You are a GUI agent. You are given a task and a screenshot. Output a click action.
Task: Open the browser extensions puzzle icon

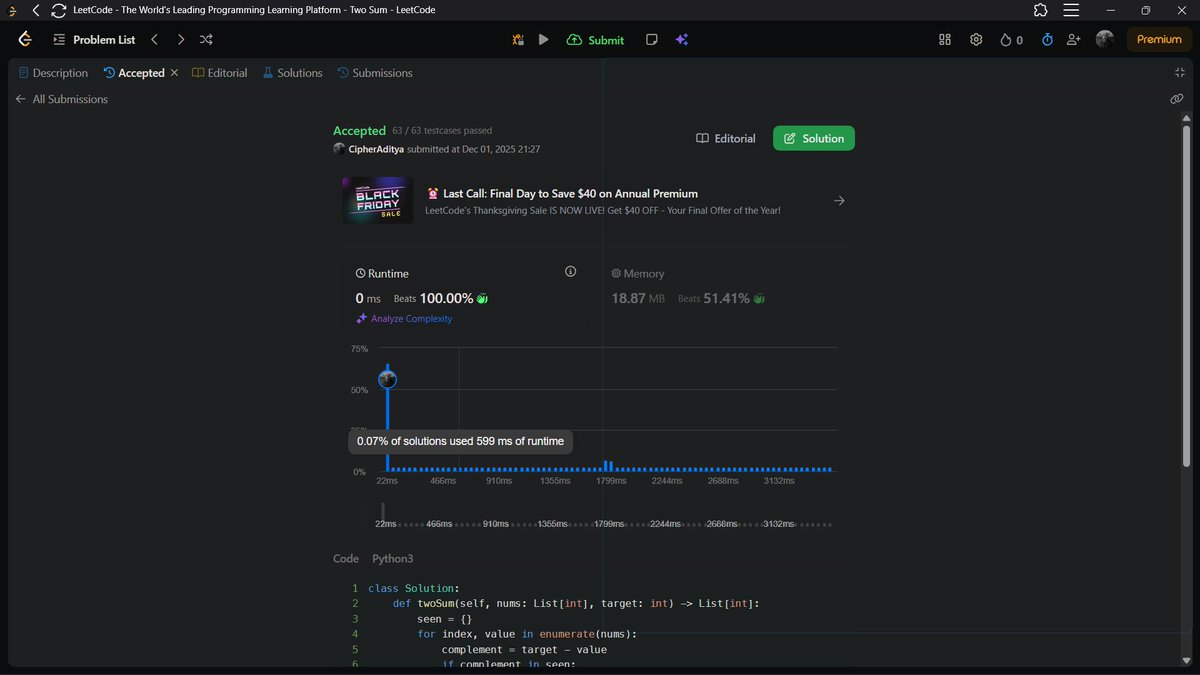(x=1040, y=10)
